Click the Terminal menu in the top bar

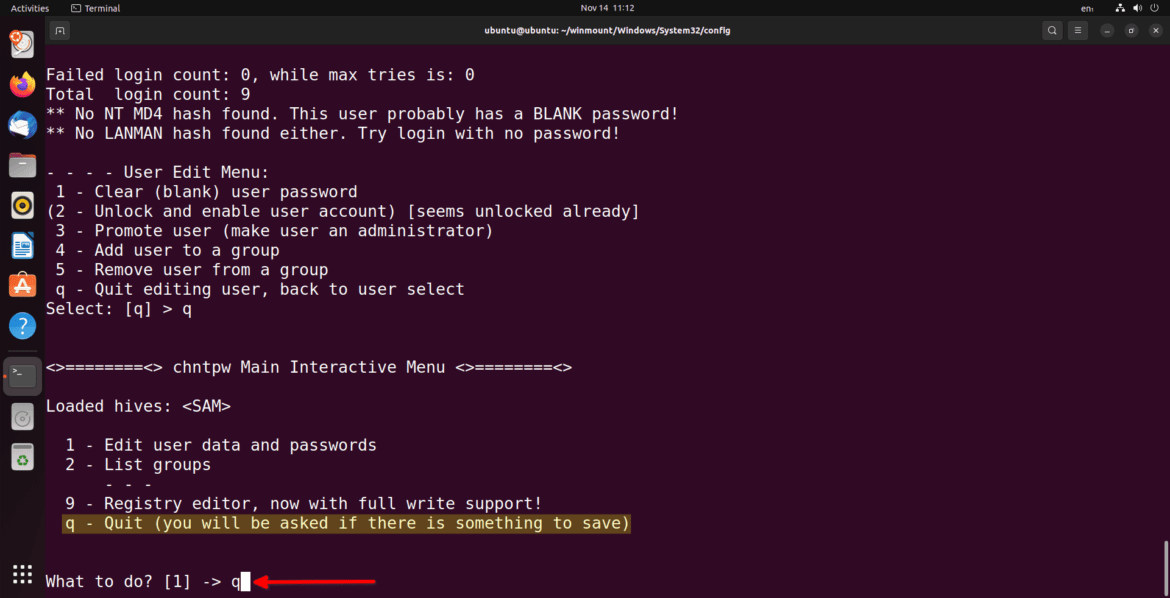pyautogui.click(x=95, y=7)
